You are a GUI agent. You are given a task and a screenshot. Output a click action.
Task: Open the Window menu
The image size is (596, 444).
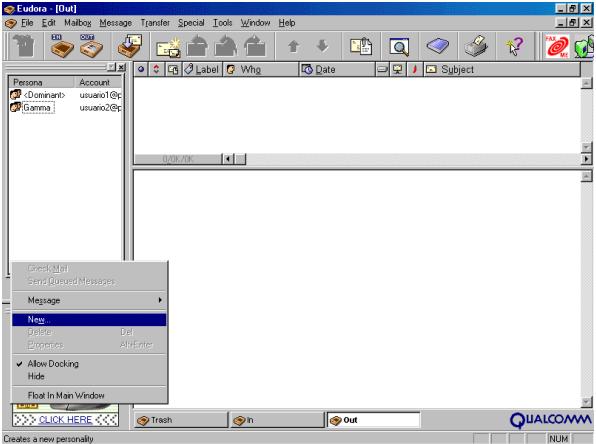click(x=255, y=23)
